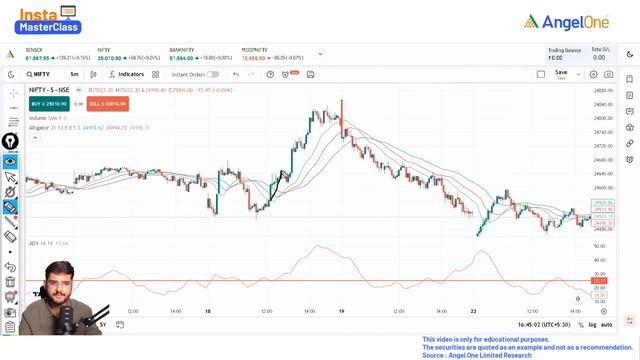
Task: Click moon theme icon left of NIFTY search
Action: [11, 74]
